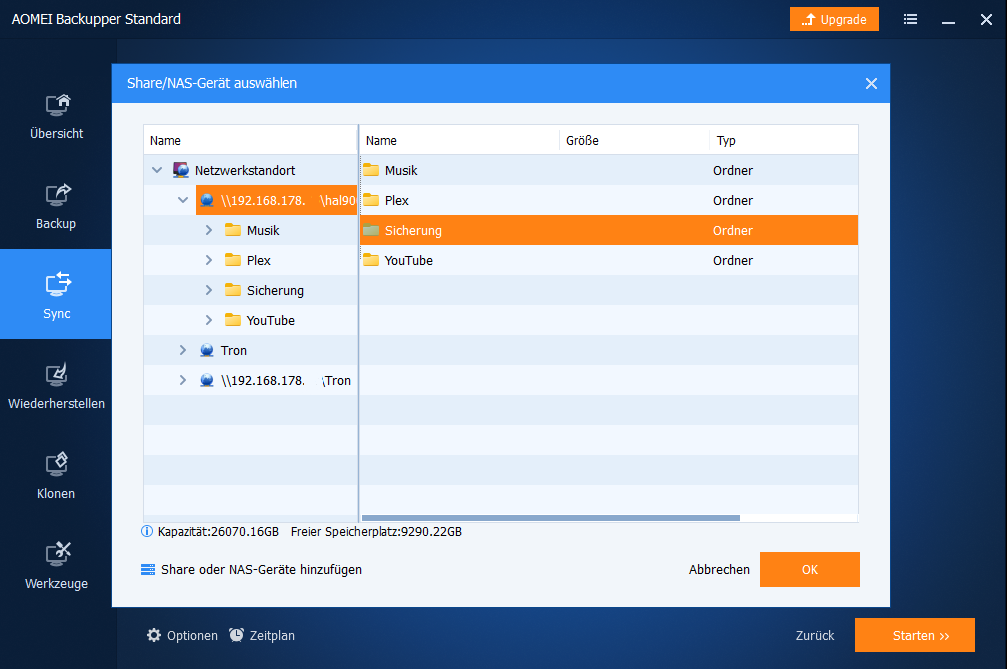
Task: Select the Sicherung entry in the left tree
Action: [276, 290]
